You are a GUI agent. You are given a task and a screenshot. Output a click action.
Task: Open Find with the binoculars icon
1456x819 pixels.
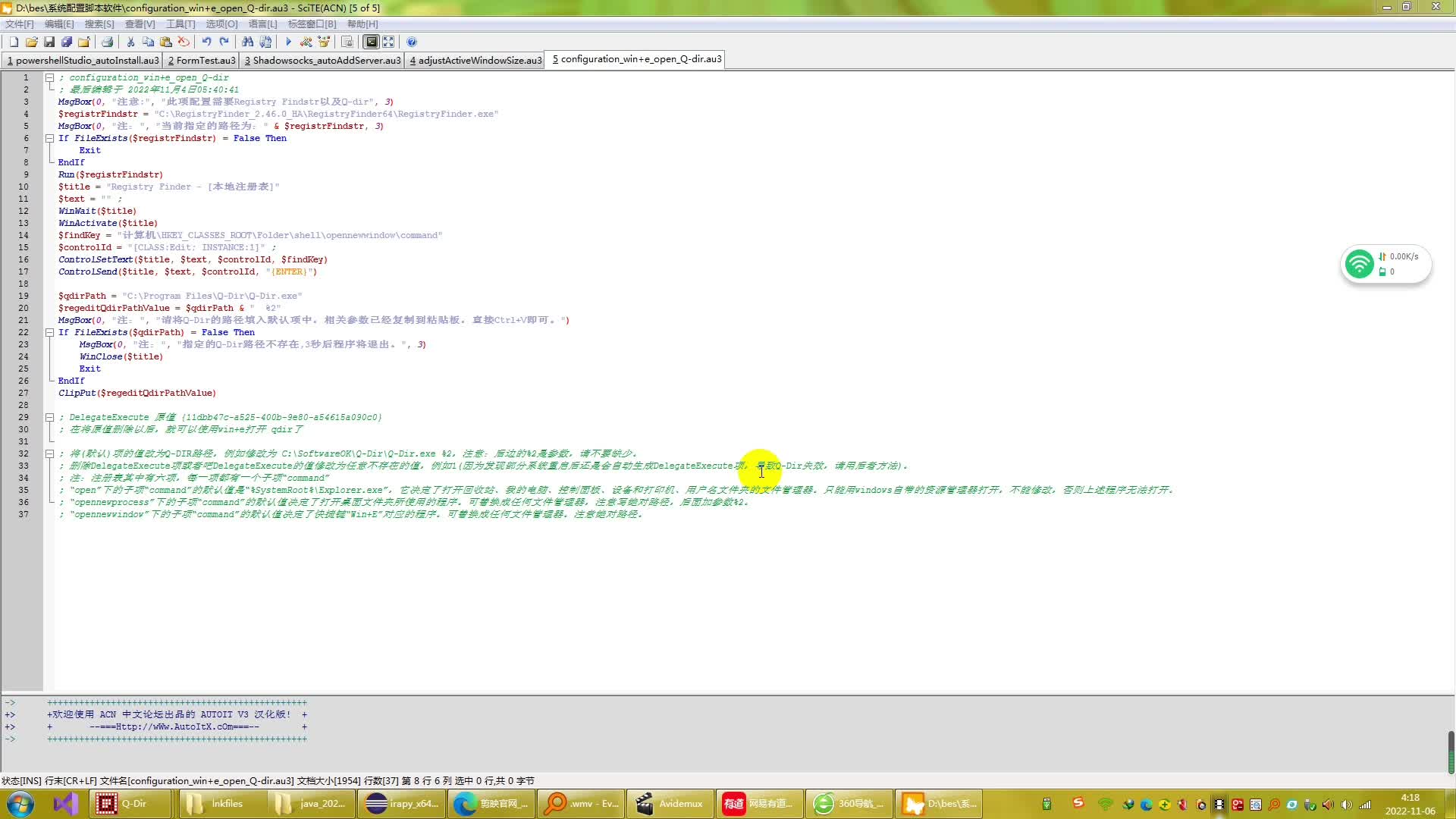[247, 42]
